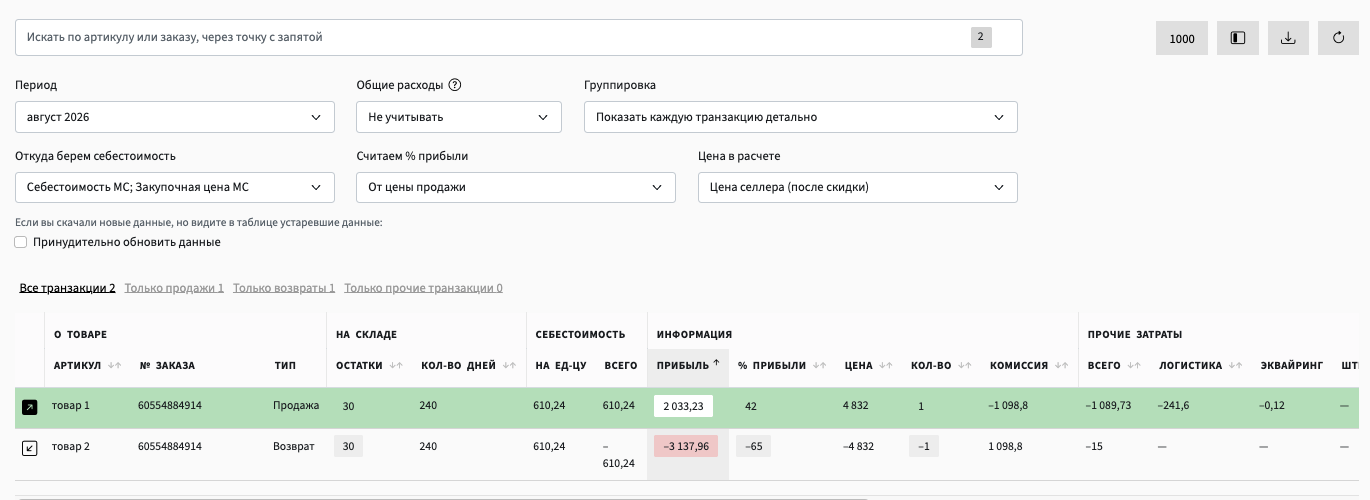1370x500 pixels.
Task: Sort by Цена column arrows
Action: coord(885,366)
